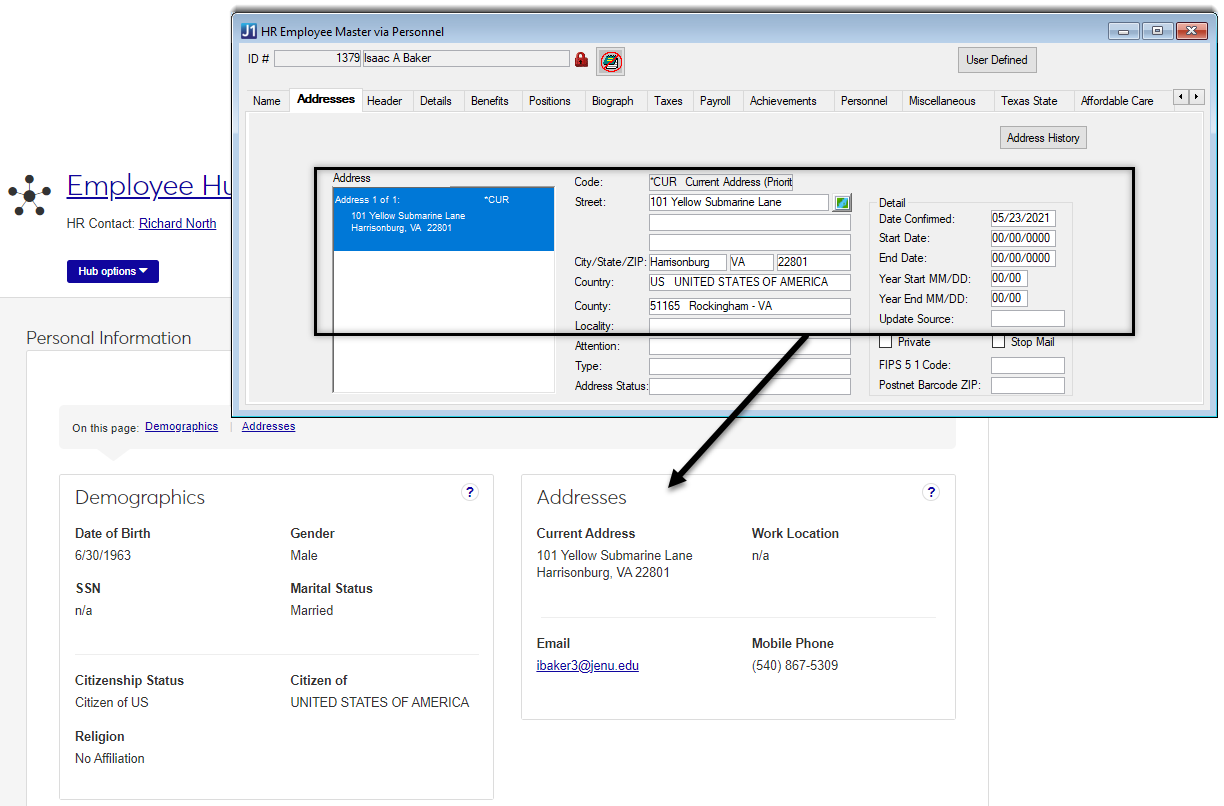Click the Address History button
This screenshot has width=1224, height=806.
[x=1043, y=138]
